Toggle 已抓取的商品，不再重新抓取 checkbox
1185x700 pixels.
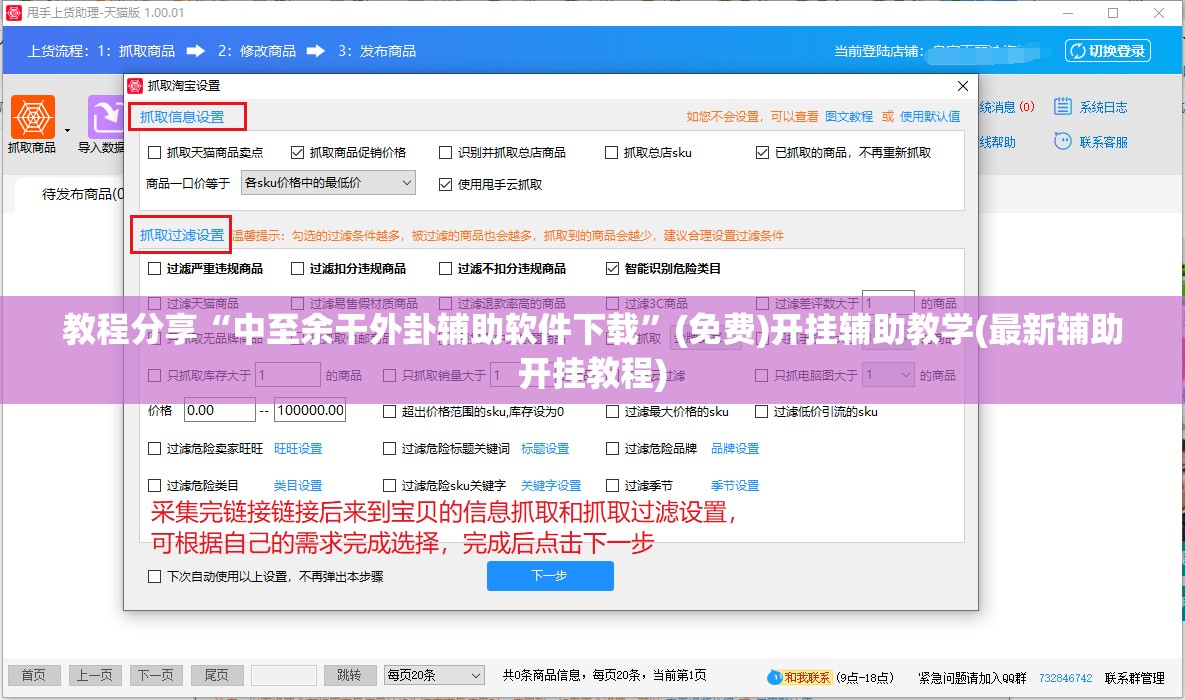tap(763, 153)
